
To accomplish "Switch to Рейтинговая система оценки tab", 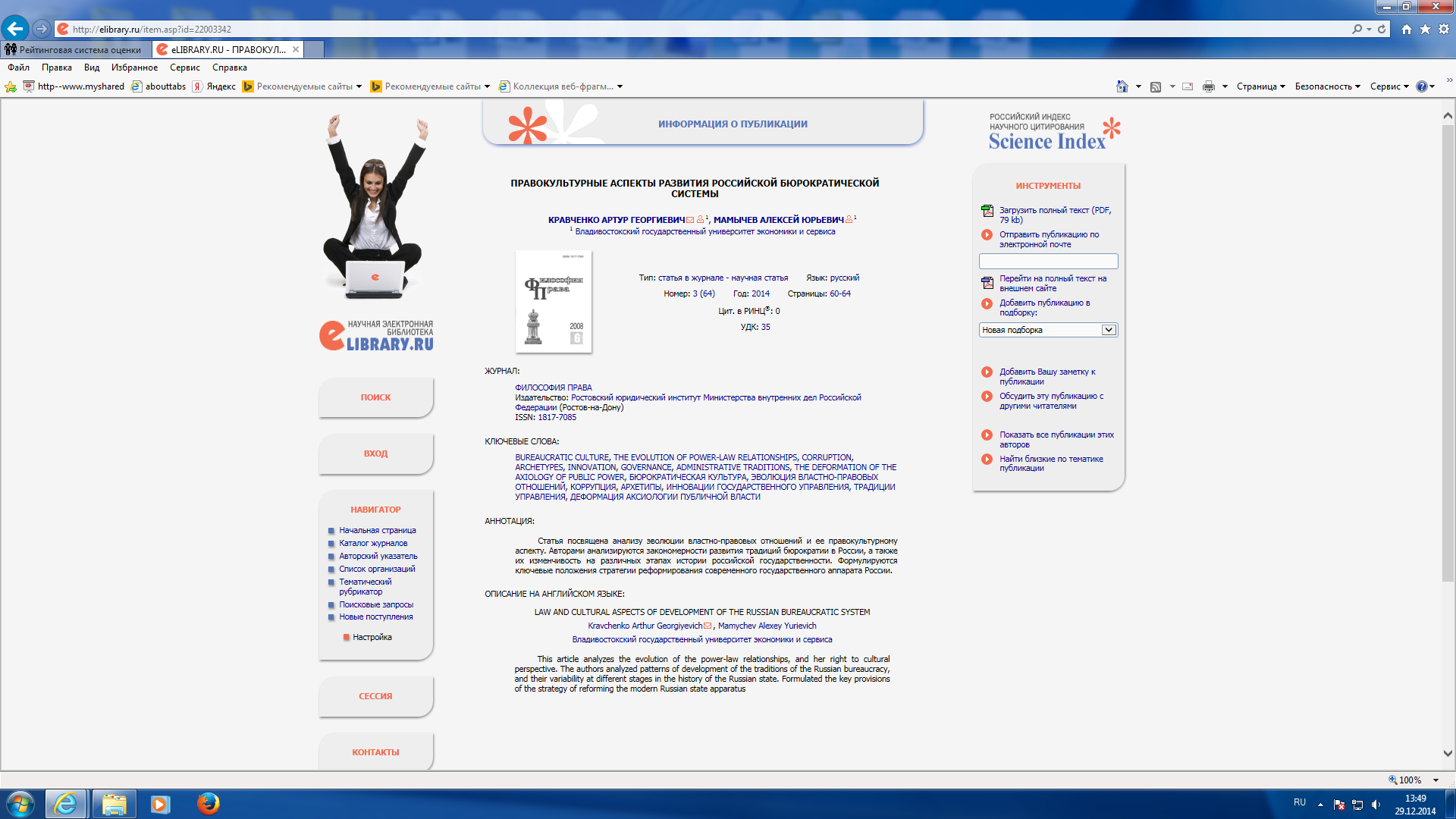I will click(76, 50).
